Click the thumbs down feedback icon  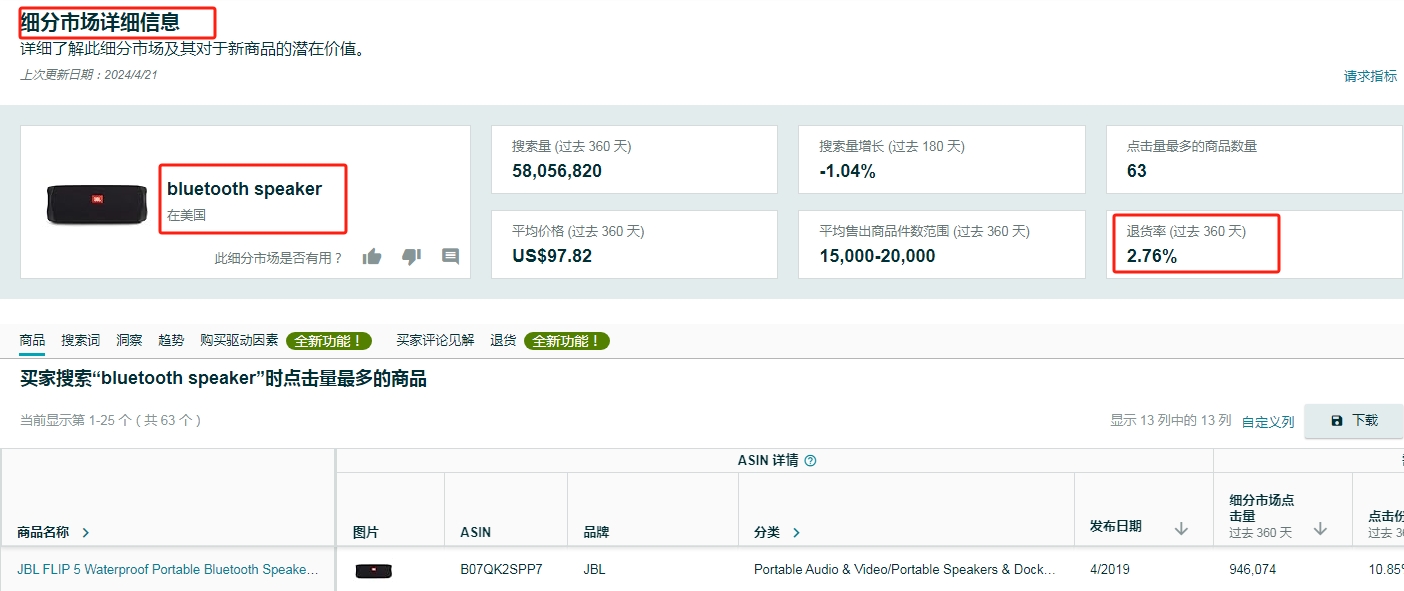(411, 257)
